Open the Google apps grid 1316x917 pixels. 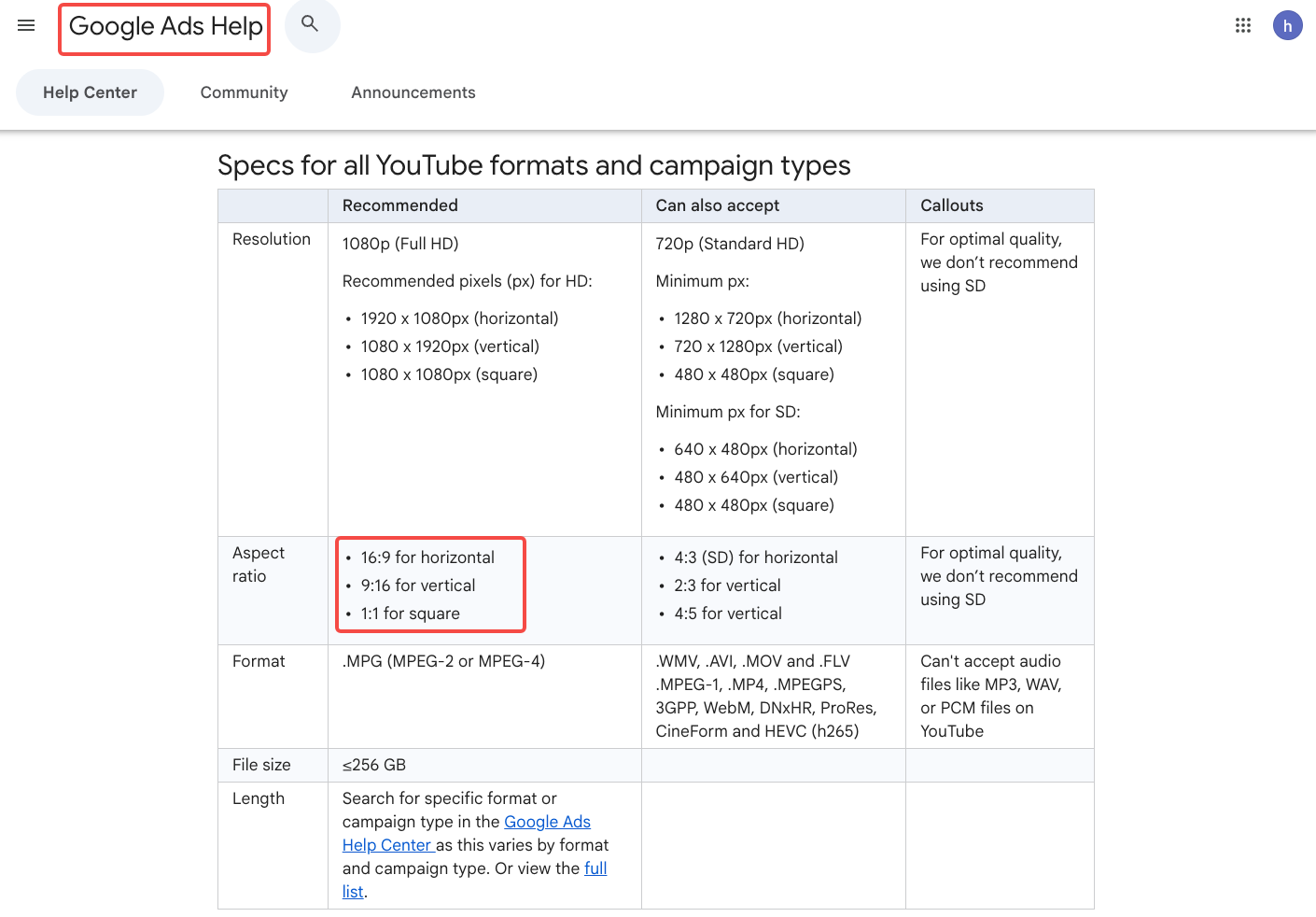pos(1243,25)
